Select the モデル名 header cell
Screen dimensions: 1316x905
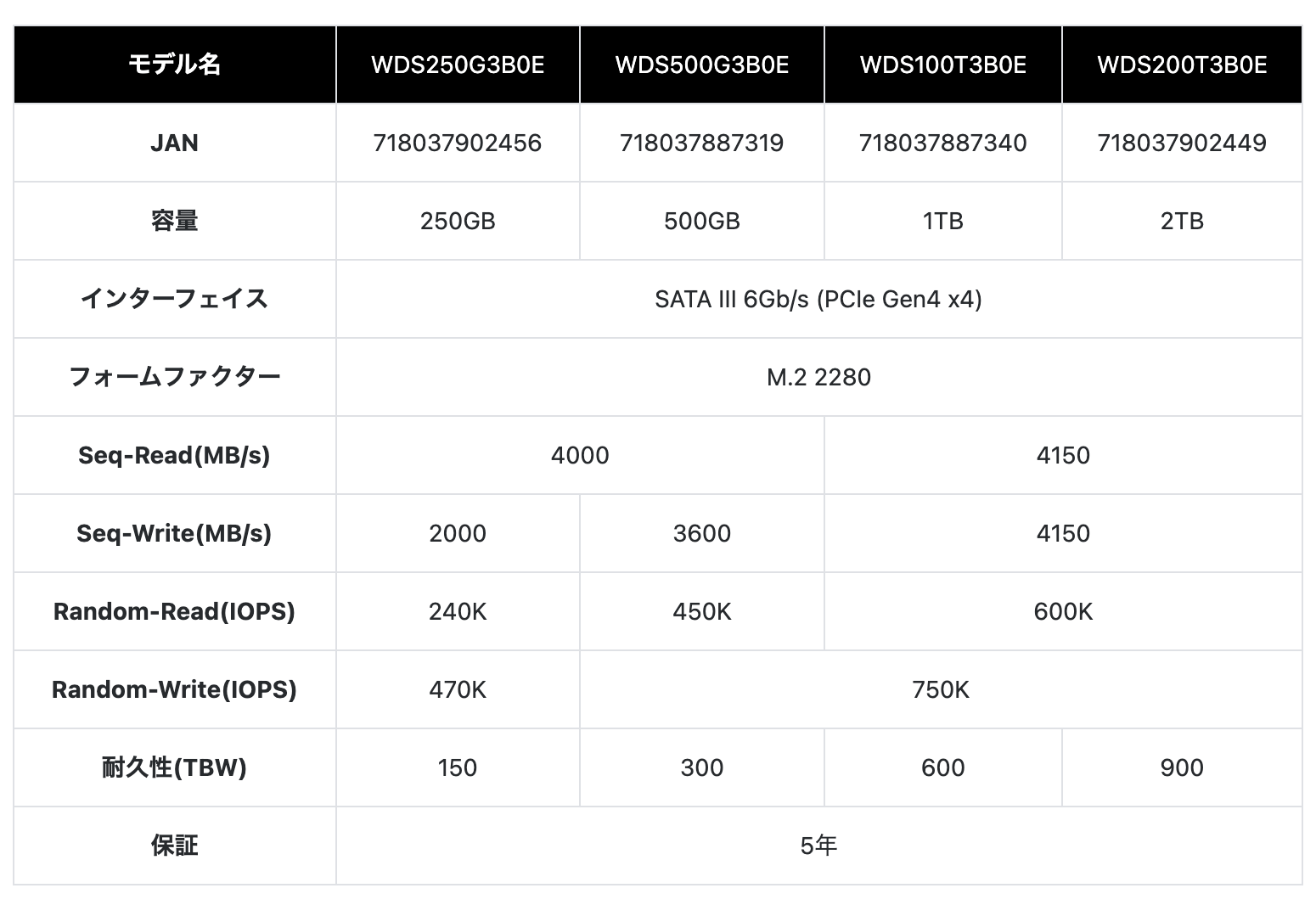[174, 65]
